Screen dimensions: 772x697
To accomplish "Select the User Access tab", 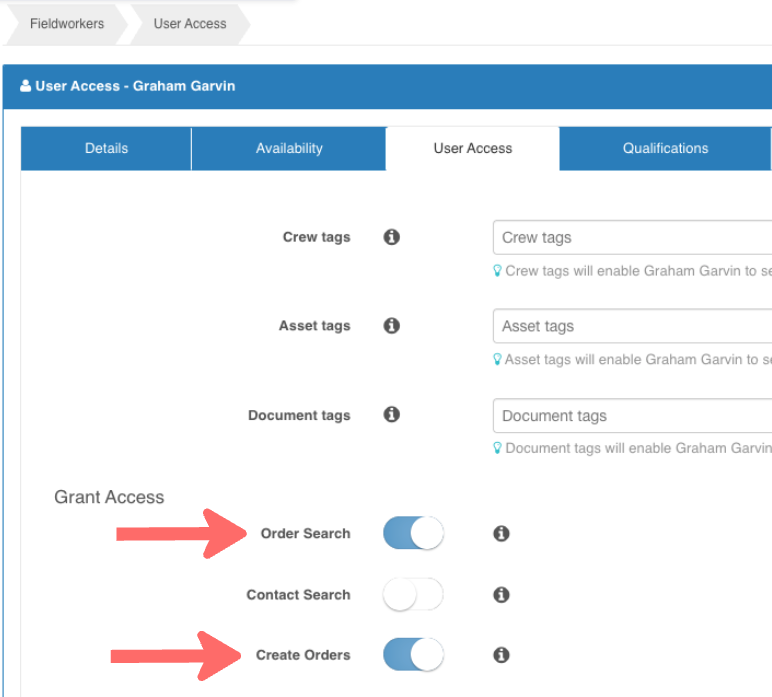I will (x=473, y=149).
